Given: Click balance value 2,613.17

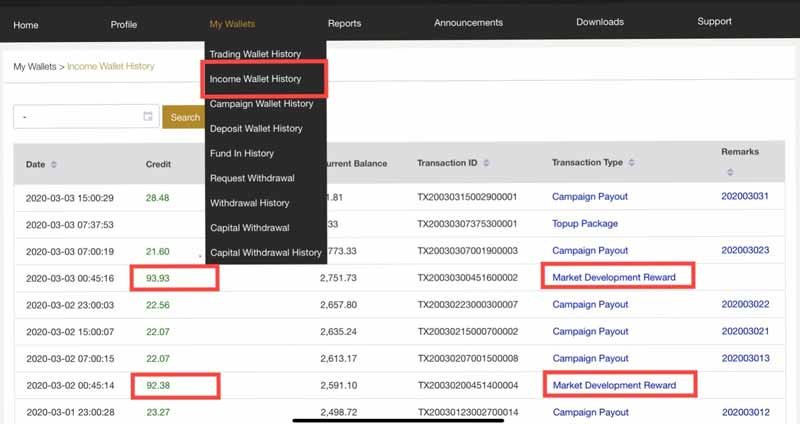Looking at the screenshot, I should [339, 359].
